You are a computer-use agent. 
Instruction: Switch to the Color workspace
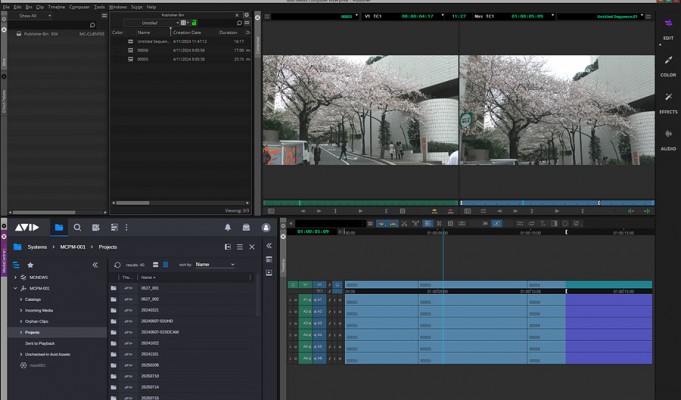pos(668,62)
